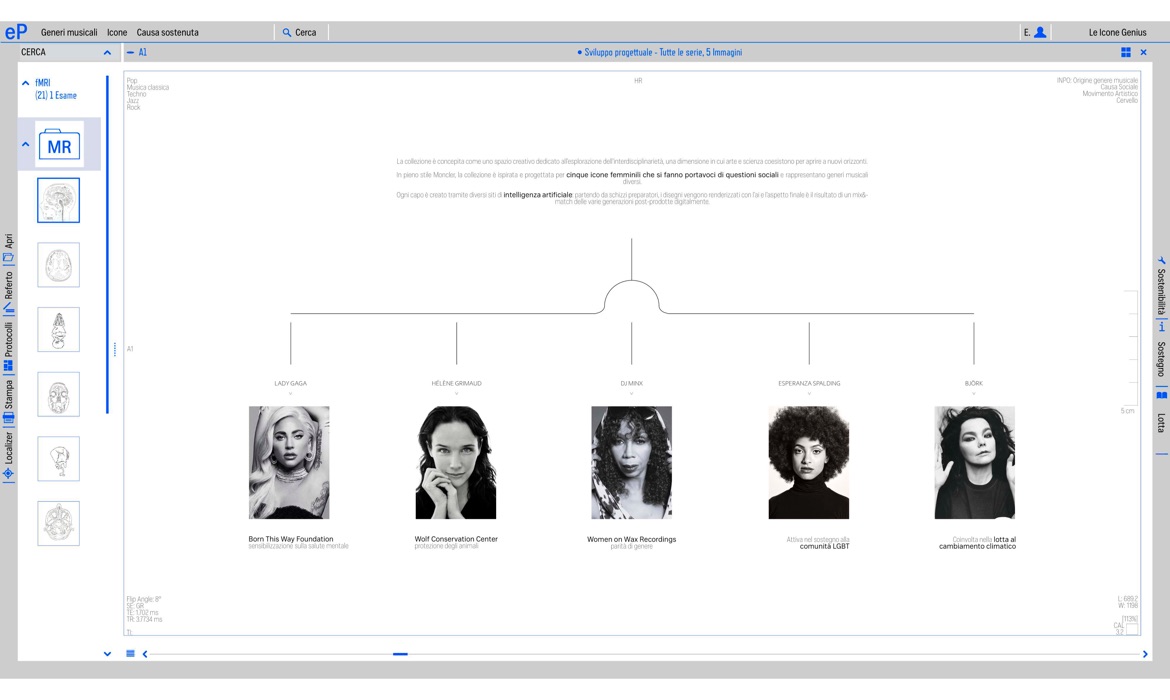Click the eP logo icon
This screenshot has width=1170, height=700.
coord(15,32)
